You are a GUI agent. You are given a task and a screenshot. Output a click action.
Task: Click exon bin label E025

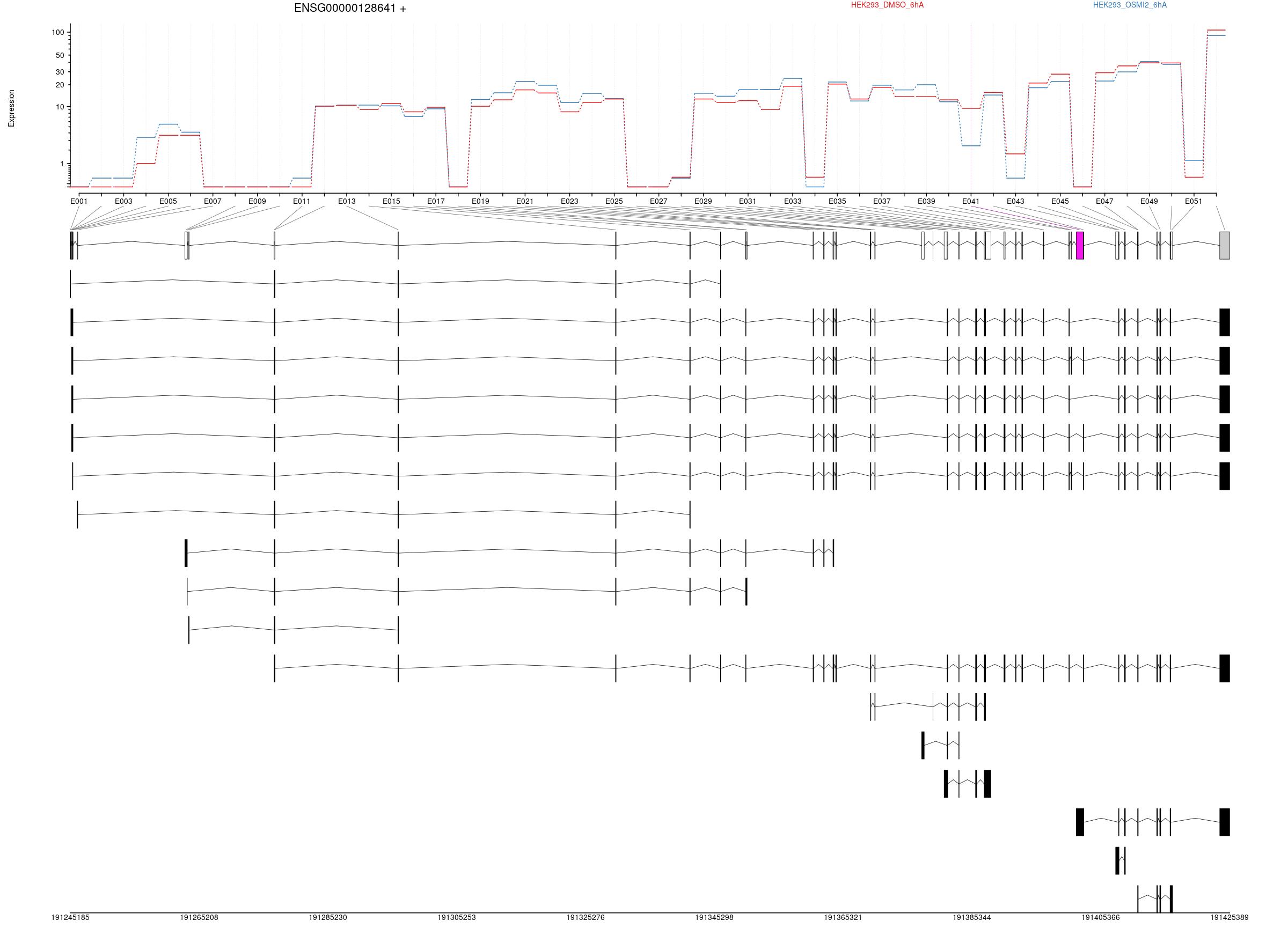pyautogui.click(x=614, y=202)
